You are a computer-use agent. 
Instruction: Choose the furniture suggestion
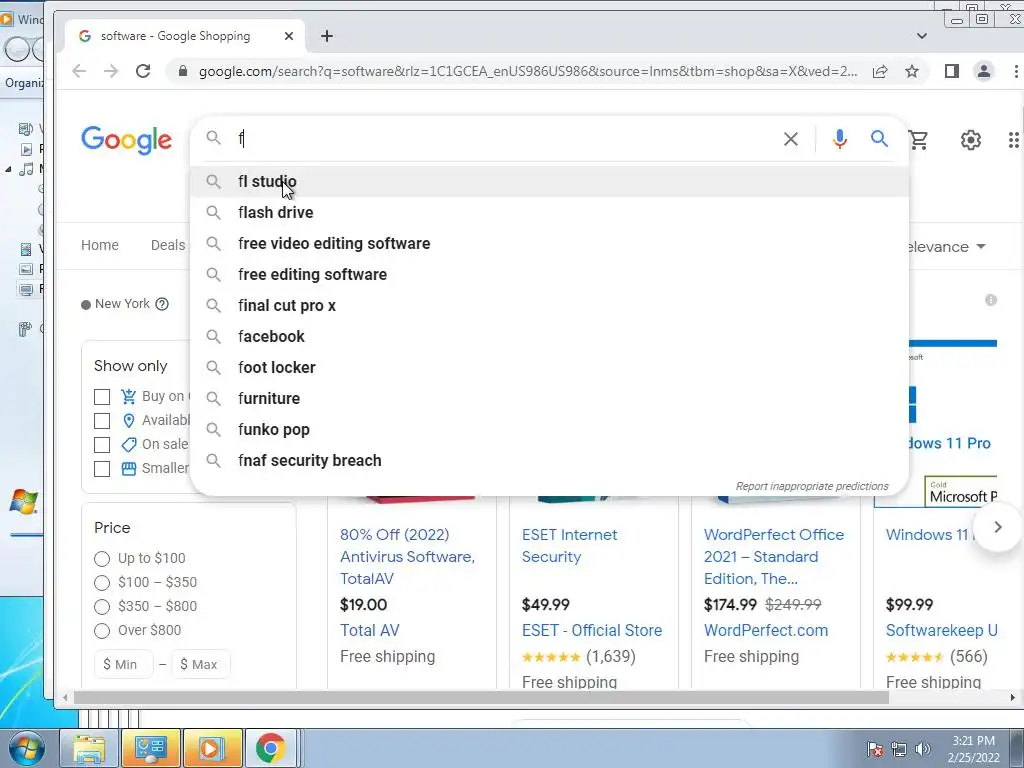pos(549,398)
